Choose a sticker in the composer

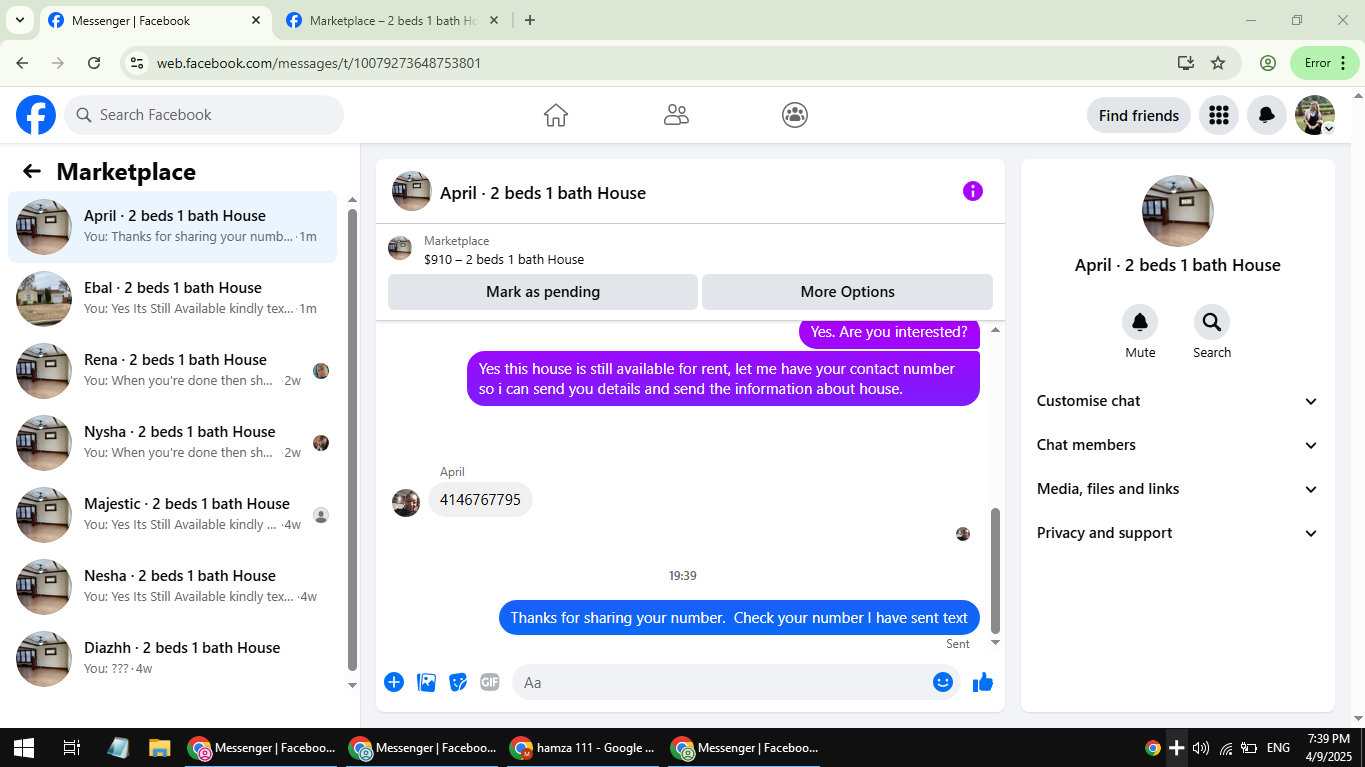click(458, 682)
